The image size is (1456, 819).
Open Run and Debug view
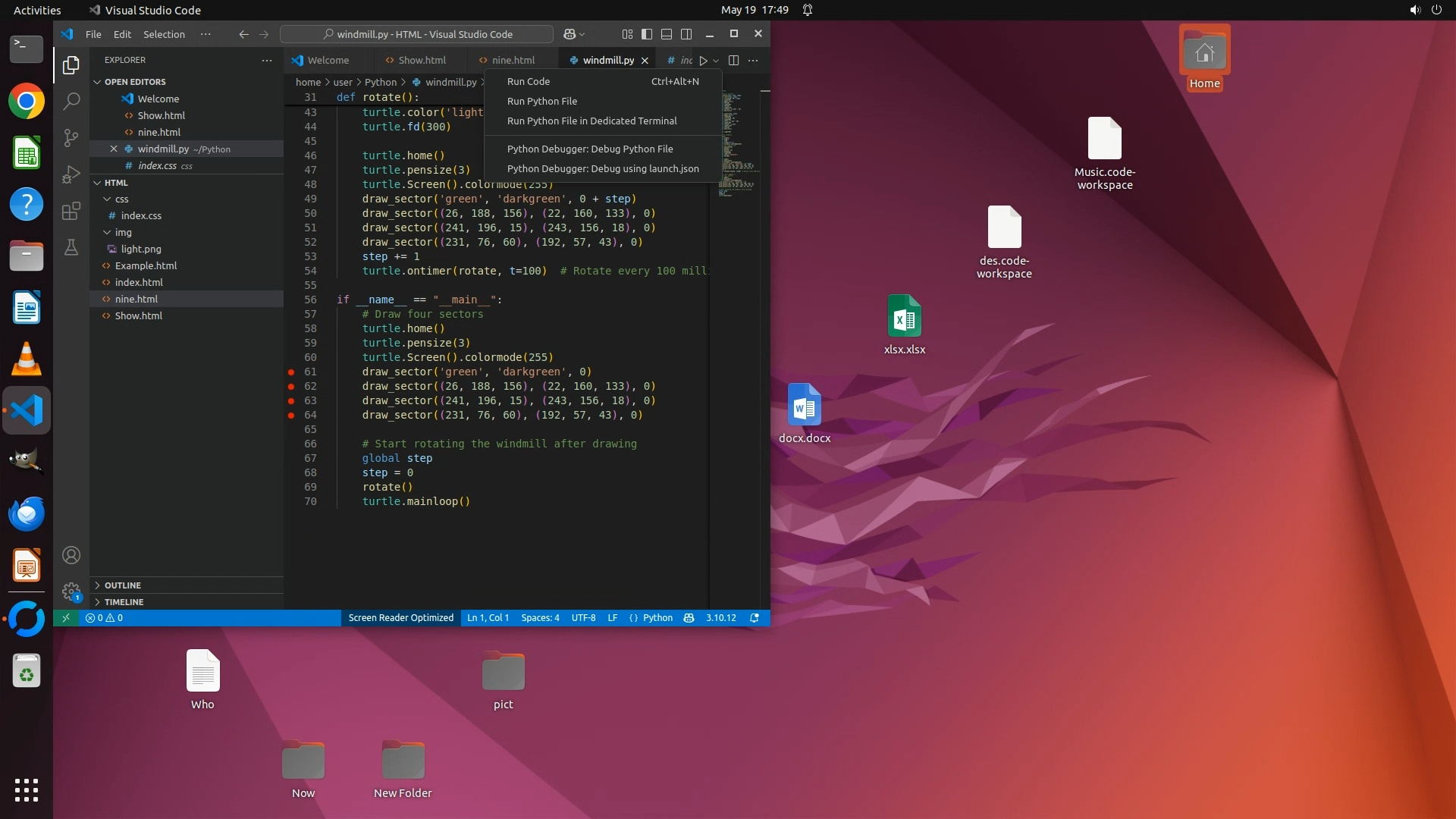pos(71,174)
